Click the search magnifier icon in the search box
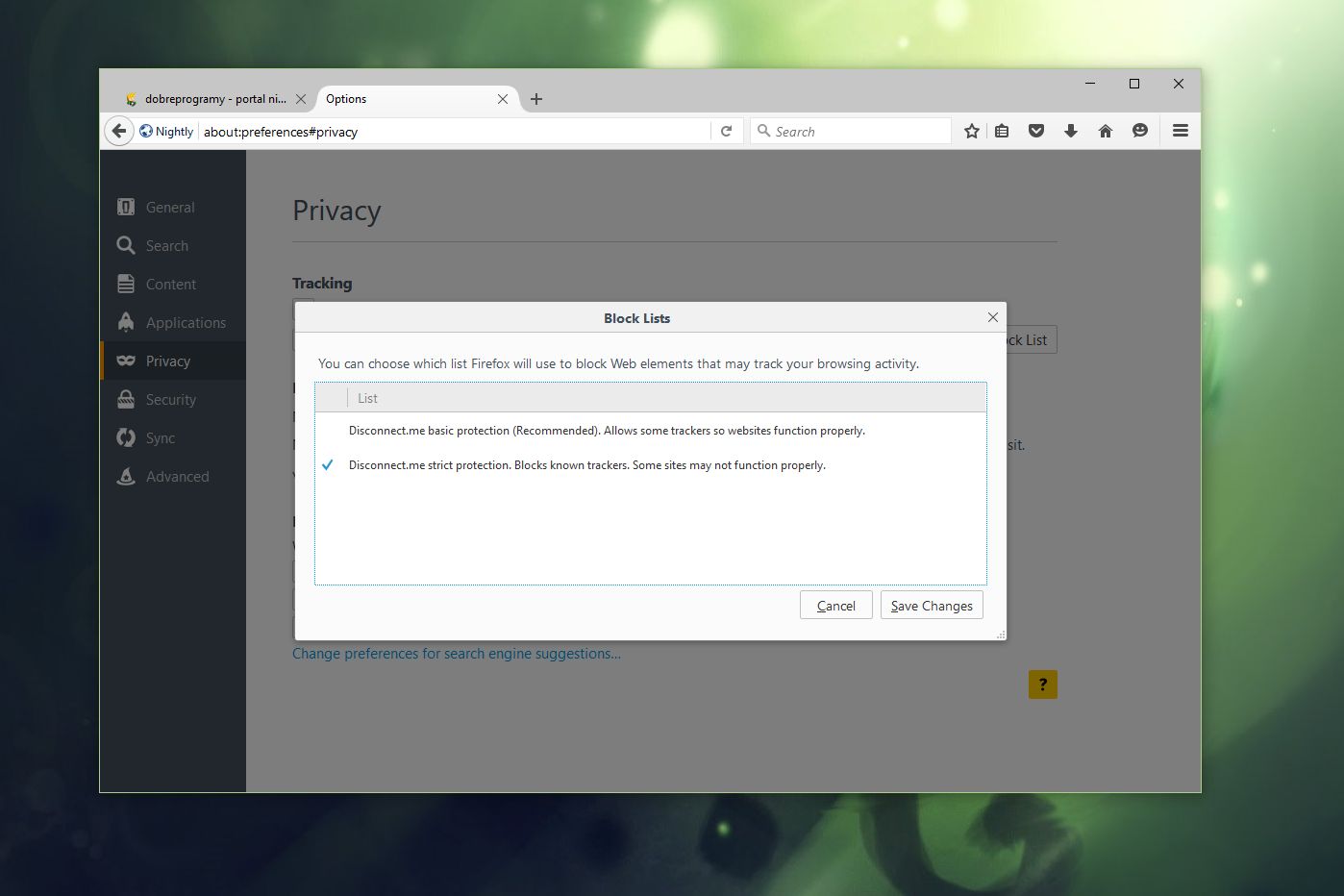The height and width of the screenshot is (896, 1344). click(x=764, y=131)
